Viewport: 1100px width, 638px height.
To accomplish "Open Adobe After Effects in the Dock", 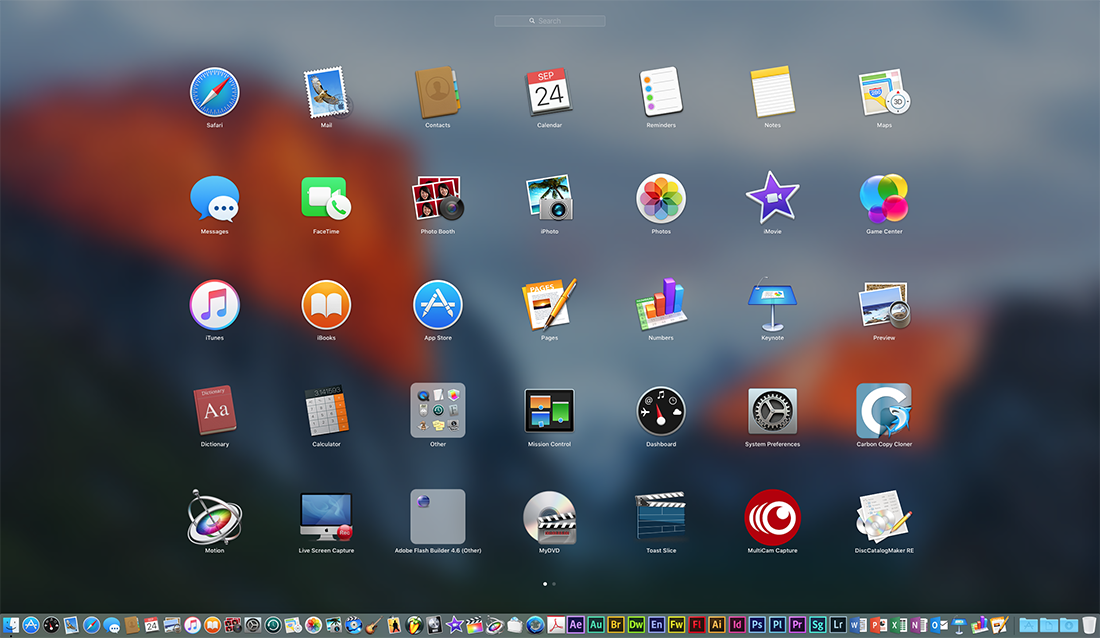I will click(575, 625).
